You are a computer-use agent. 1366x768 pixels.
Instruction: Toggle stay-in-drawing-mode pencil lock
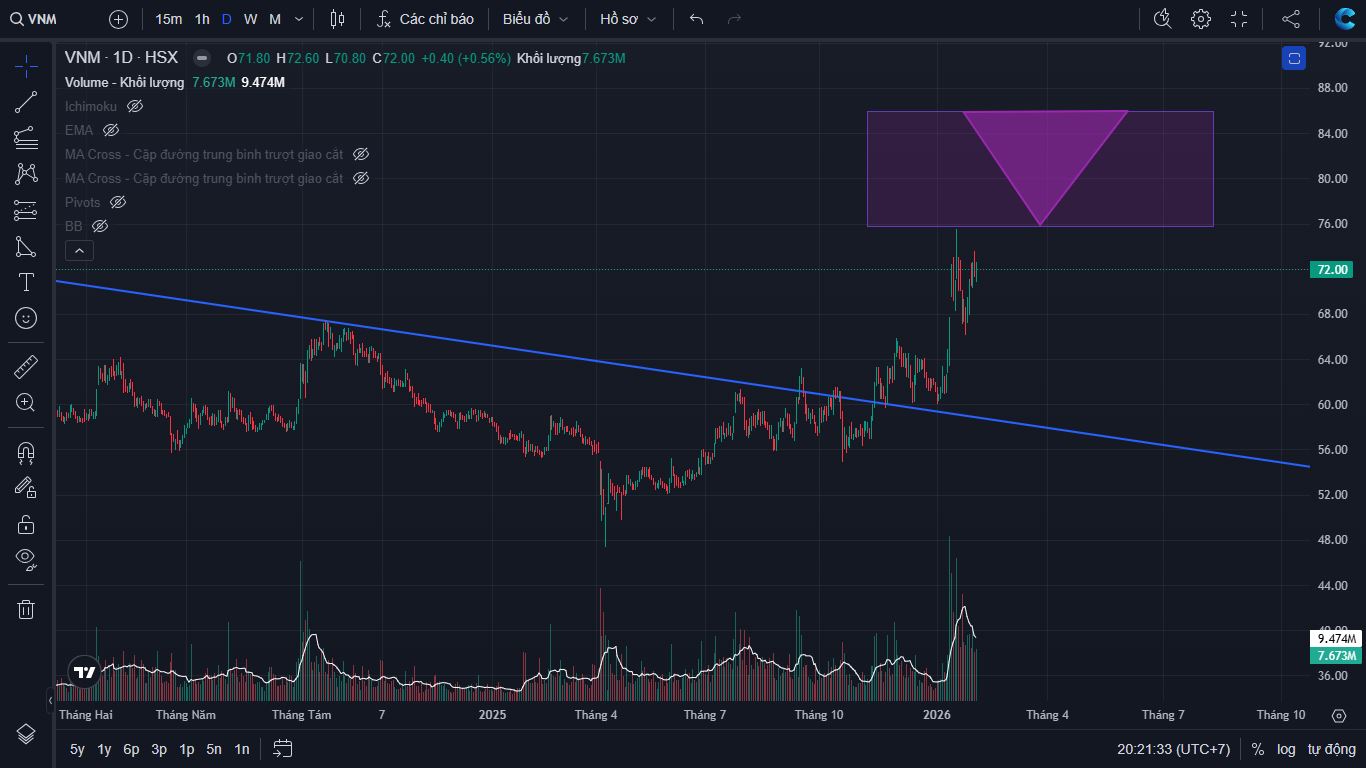click(x=26, y=488)
